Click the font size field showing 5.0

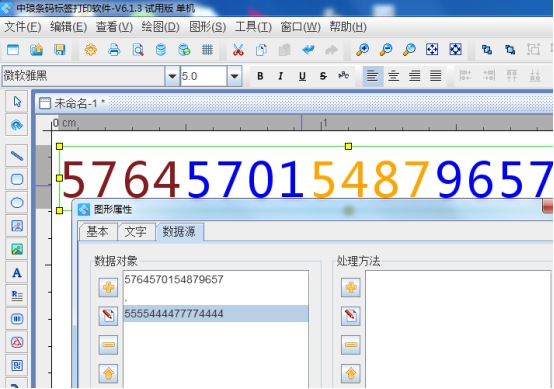coord(204,76)
